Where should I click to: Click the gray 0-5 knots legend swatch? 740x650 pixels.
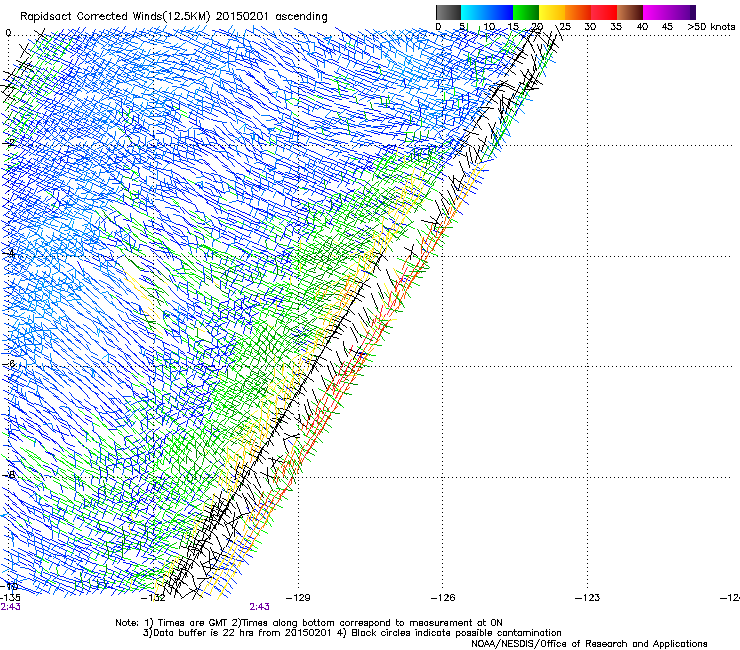click(x=448, y=12)
